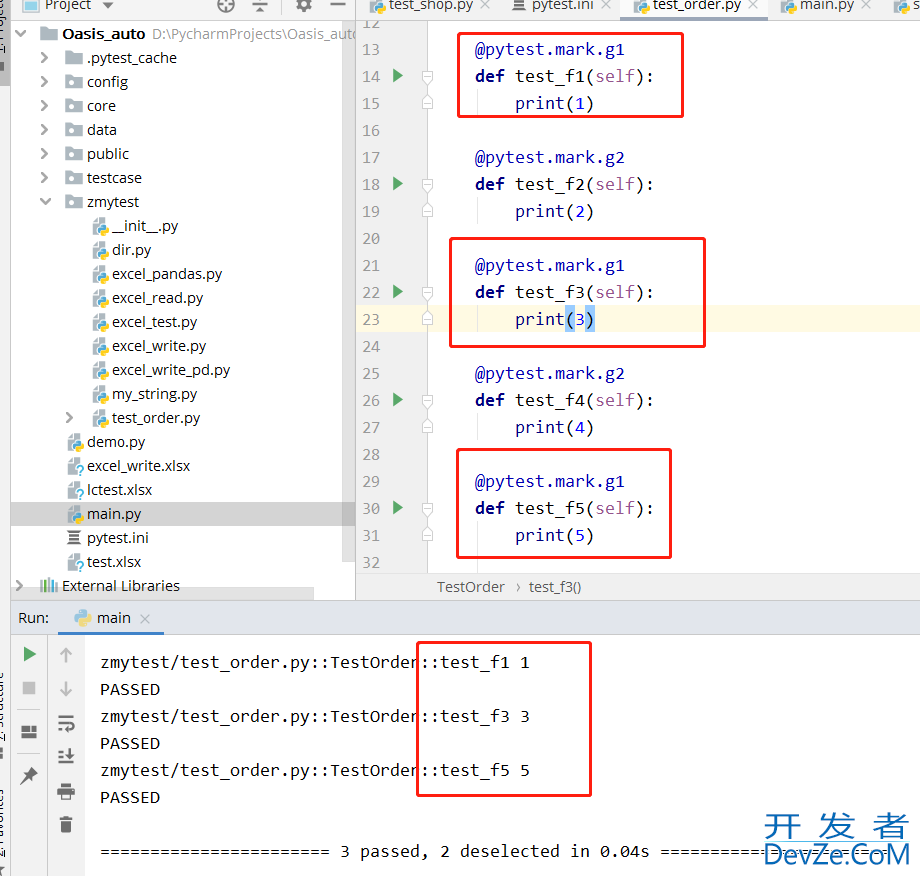Click locate-file target icon in Project header
The image size is (920, 876).
[x=226, y=6]
